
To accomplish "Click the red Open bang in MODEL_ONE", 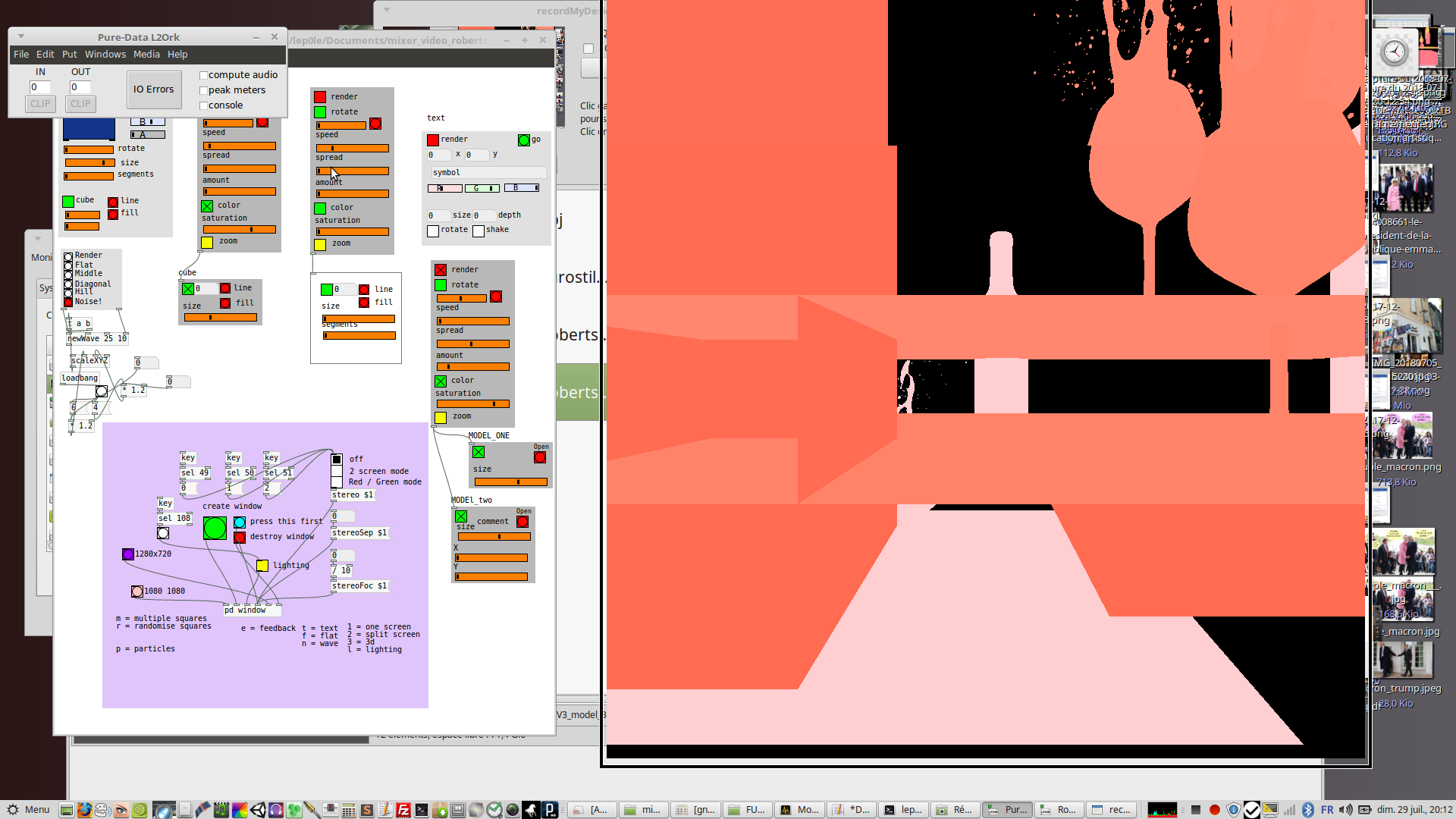I will pyautogui.click(x=540, y=457).
